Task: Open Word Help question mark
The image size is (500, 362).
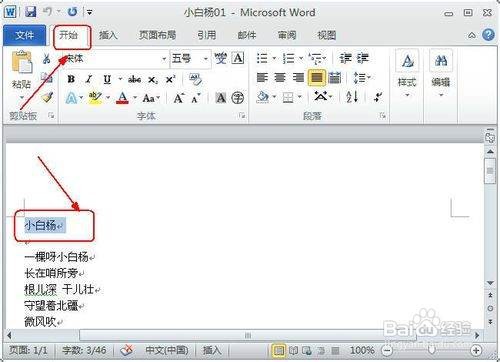Action: (x=488, y=35)
